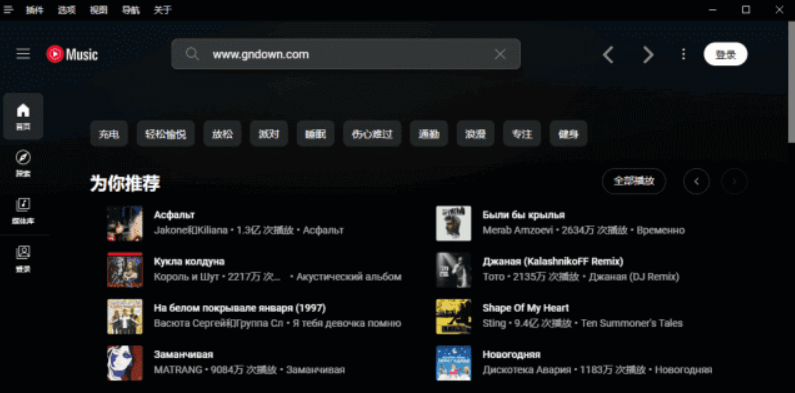This screenshot has height=393, width=795.
Task: Open the artist link Sting
Action: pyautogui.click(x=494, y=323)
